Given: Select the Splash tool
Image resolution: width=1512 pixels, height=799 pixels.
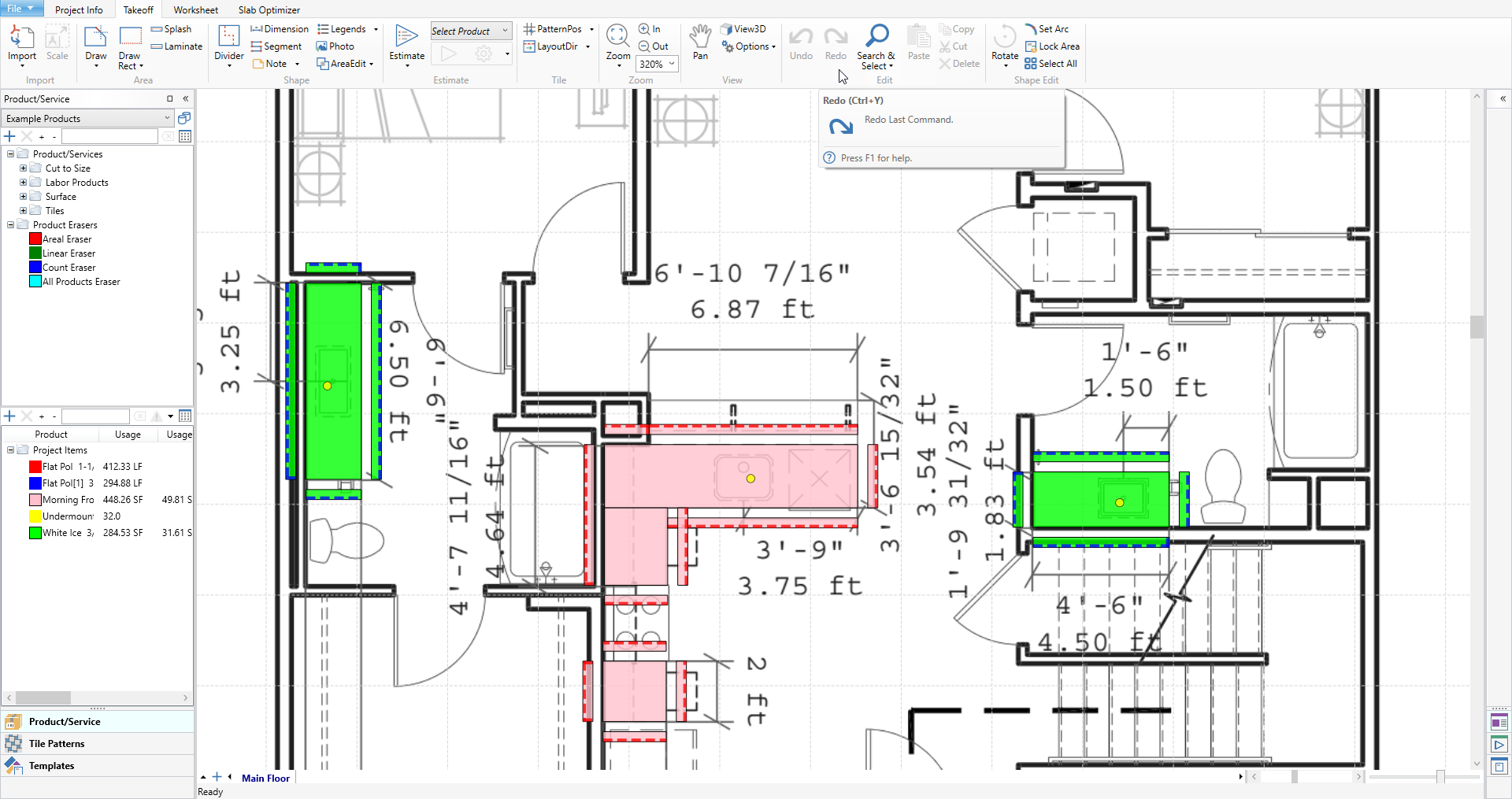Looking at the screenshot, I should click(x=172, y=28).
